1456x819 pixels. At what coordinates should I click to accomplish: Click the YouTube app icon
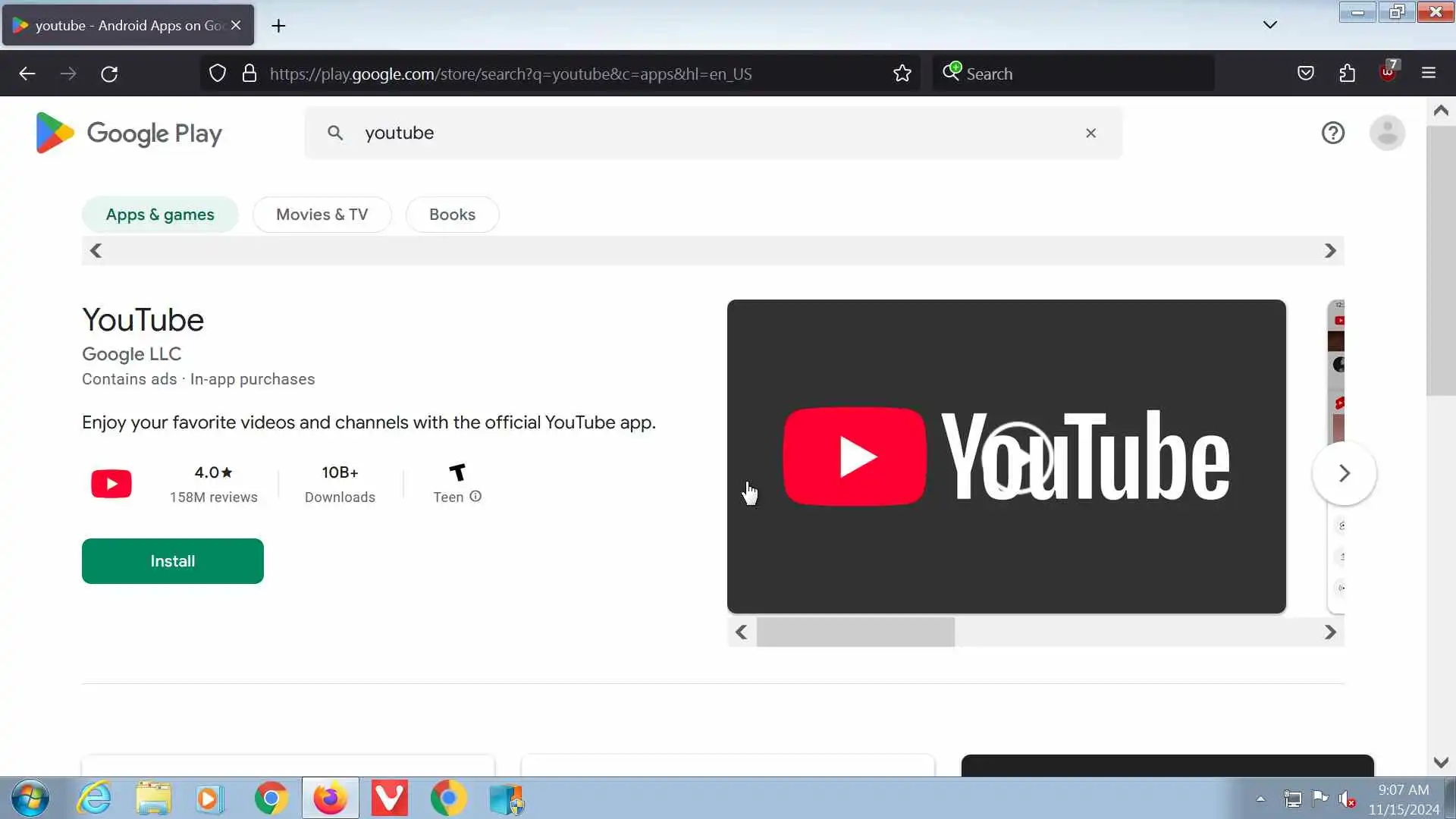(x=111, y=484)
